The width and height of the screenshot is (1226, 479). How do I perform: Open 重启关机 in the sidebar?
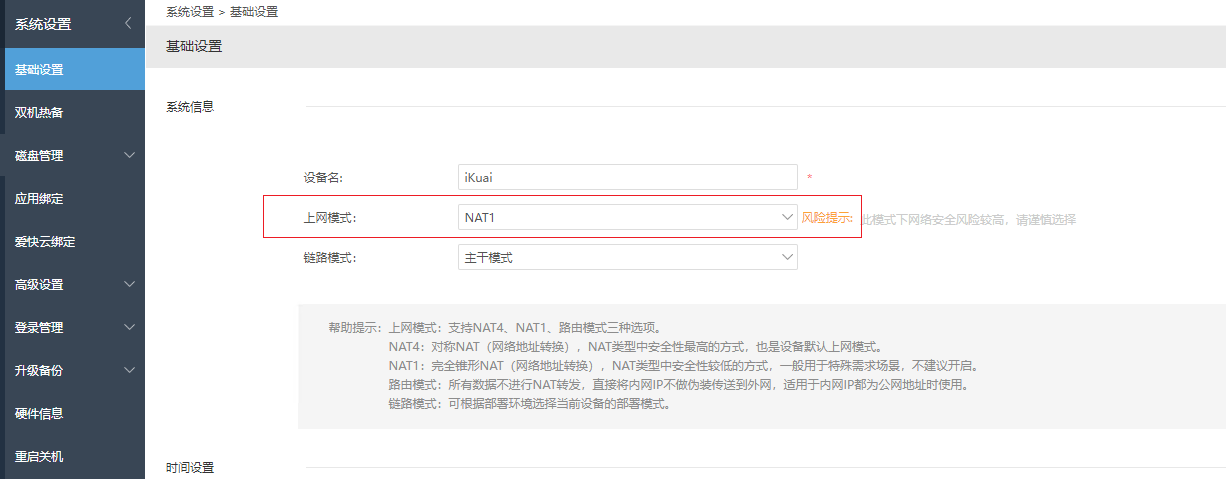(40, 456)
